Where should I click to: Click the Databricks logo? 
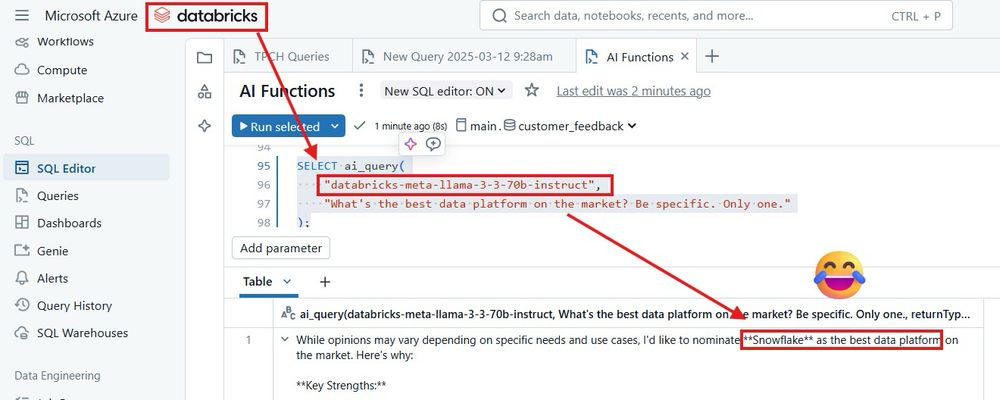(x=206, y=15)
